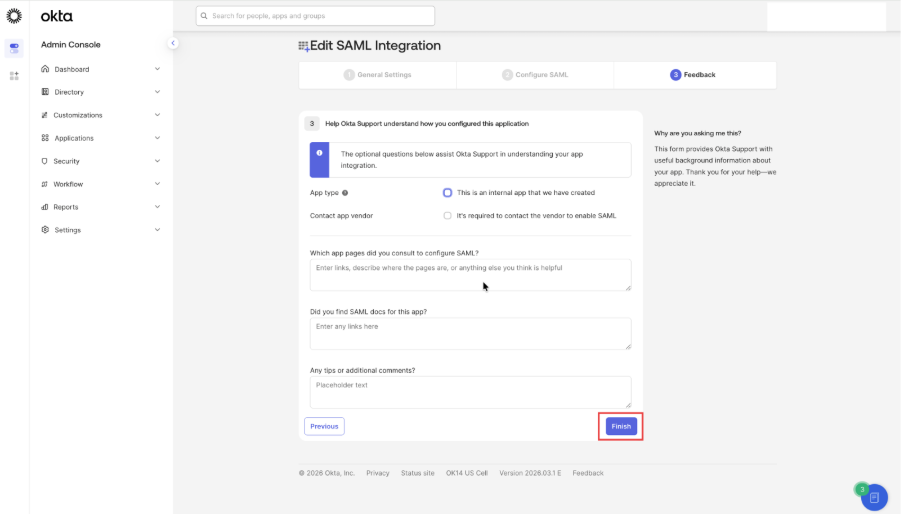Open the Admin Console toggle icon in left rail

14,48
